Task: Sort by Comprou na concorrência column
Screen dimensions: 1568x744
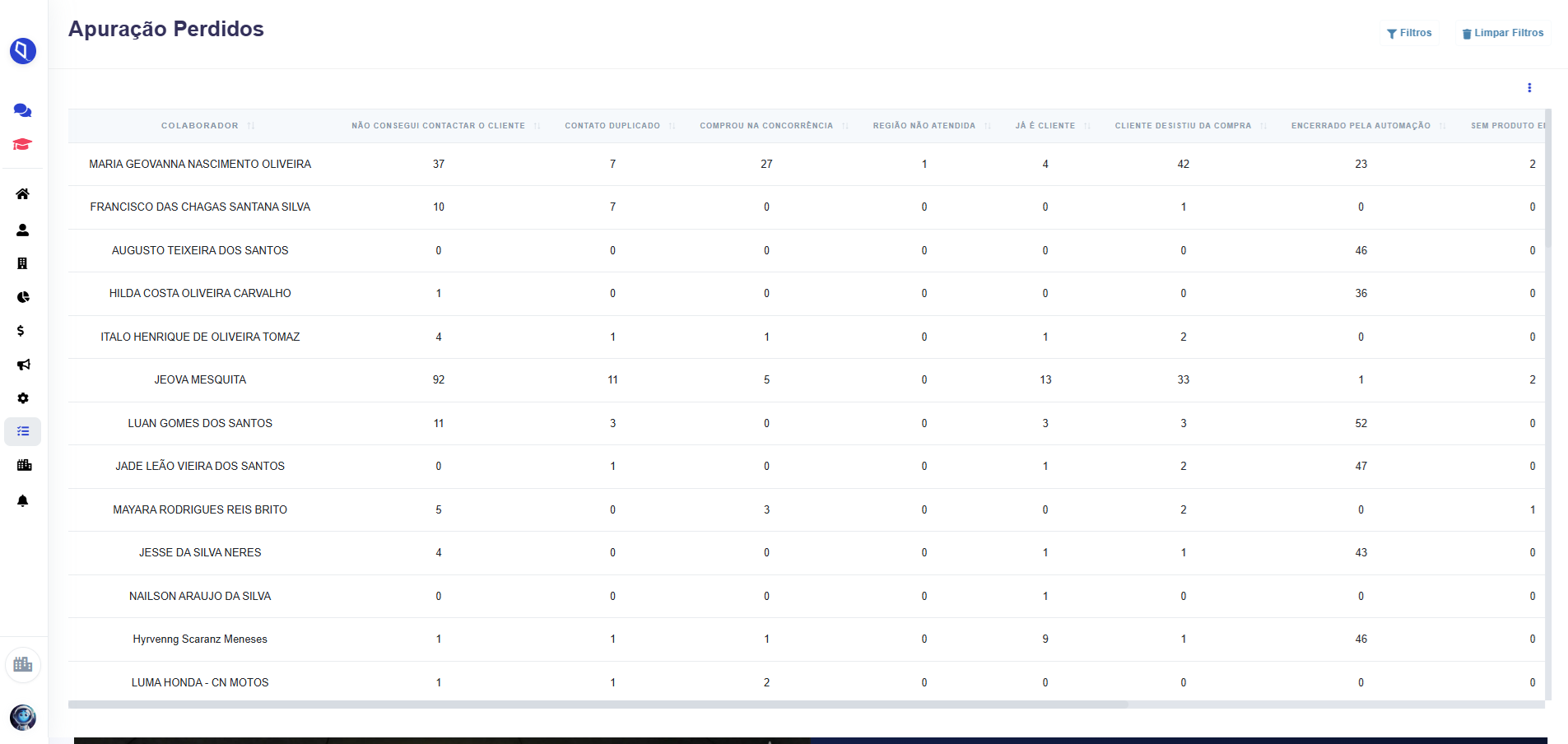Action: pyautogui.click(x=774, y=126)
